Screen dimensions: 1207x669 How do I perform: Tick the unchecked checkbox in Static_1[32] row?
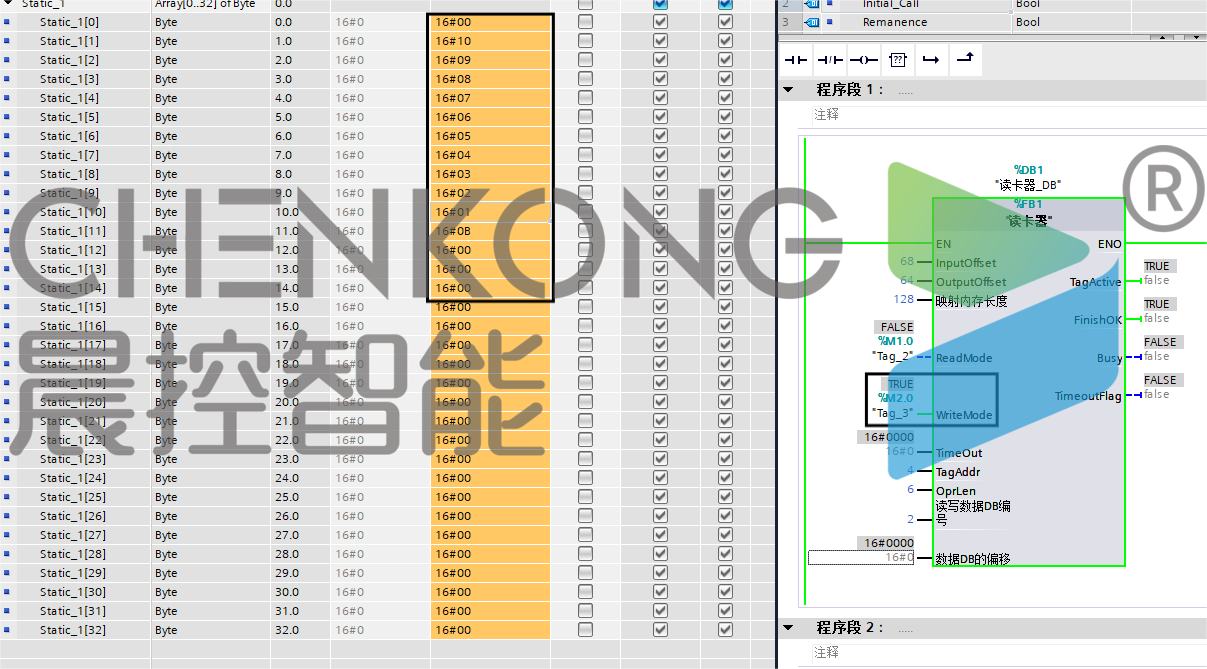coord(585,630)
